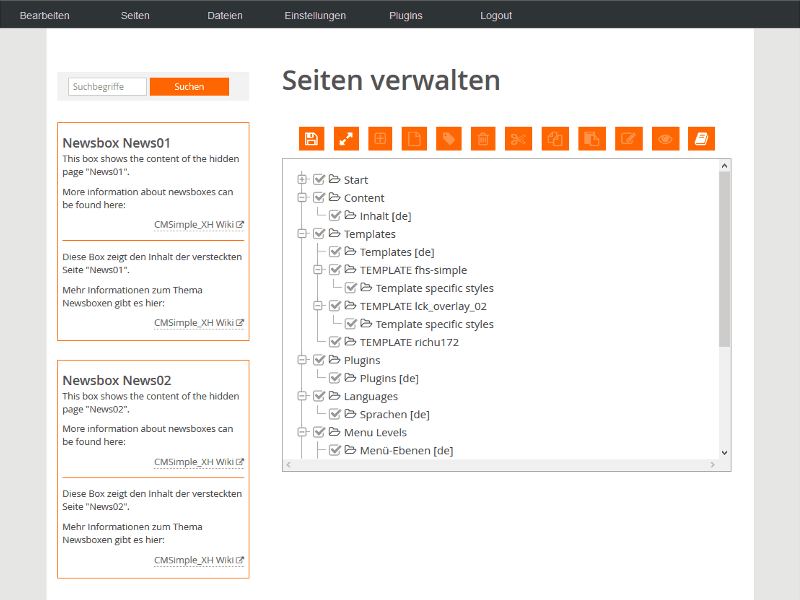Open first CMSimple_XH Wiki link in News02
The image size is (800, 600).
(199, 462)
